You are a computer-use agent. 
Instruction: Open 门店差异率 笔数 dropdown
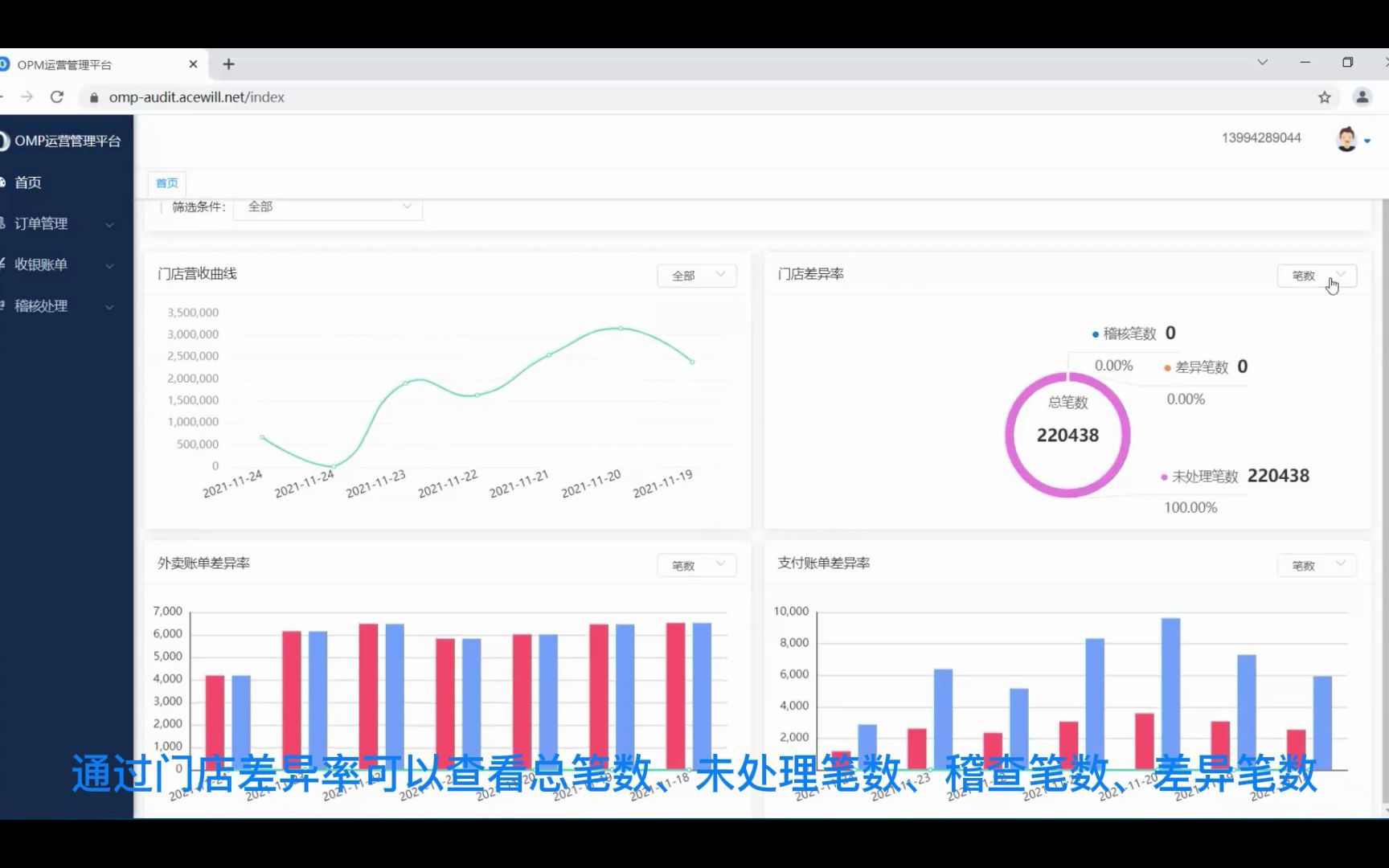1317,276
